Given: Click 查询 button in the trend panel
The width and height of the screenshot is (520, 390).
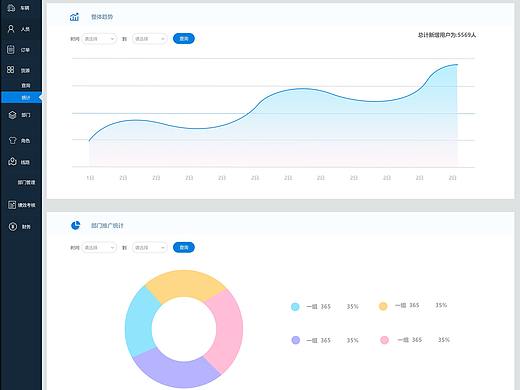Looking at the screenshot, I should pos(184,39).
